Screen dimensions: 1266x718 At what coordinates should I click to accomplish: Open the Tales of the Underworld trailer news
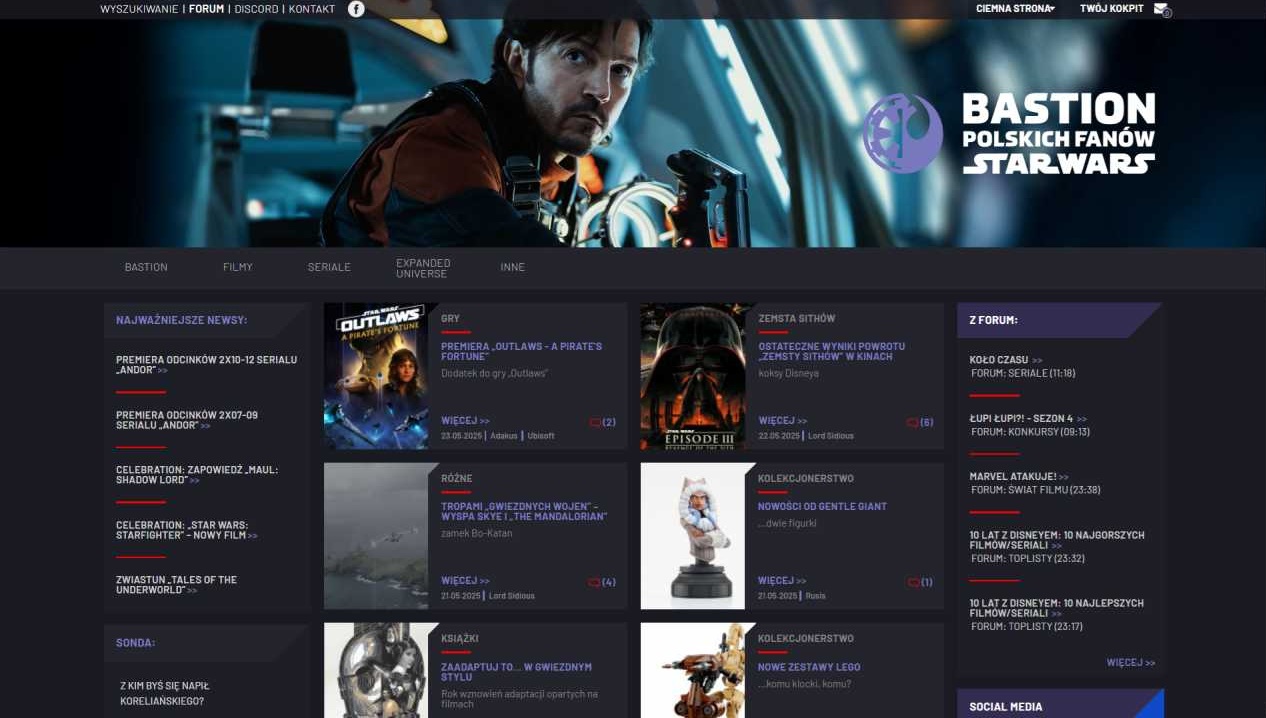coord(177,585)
